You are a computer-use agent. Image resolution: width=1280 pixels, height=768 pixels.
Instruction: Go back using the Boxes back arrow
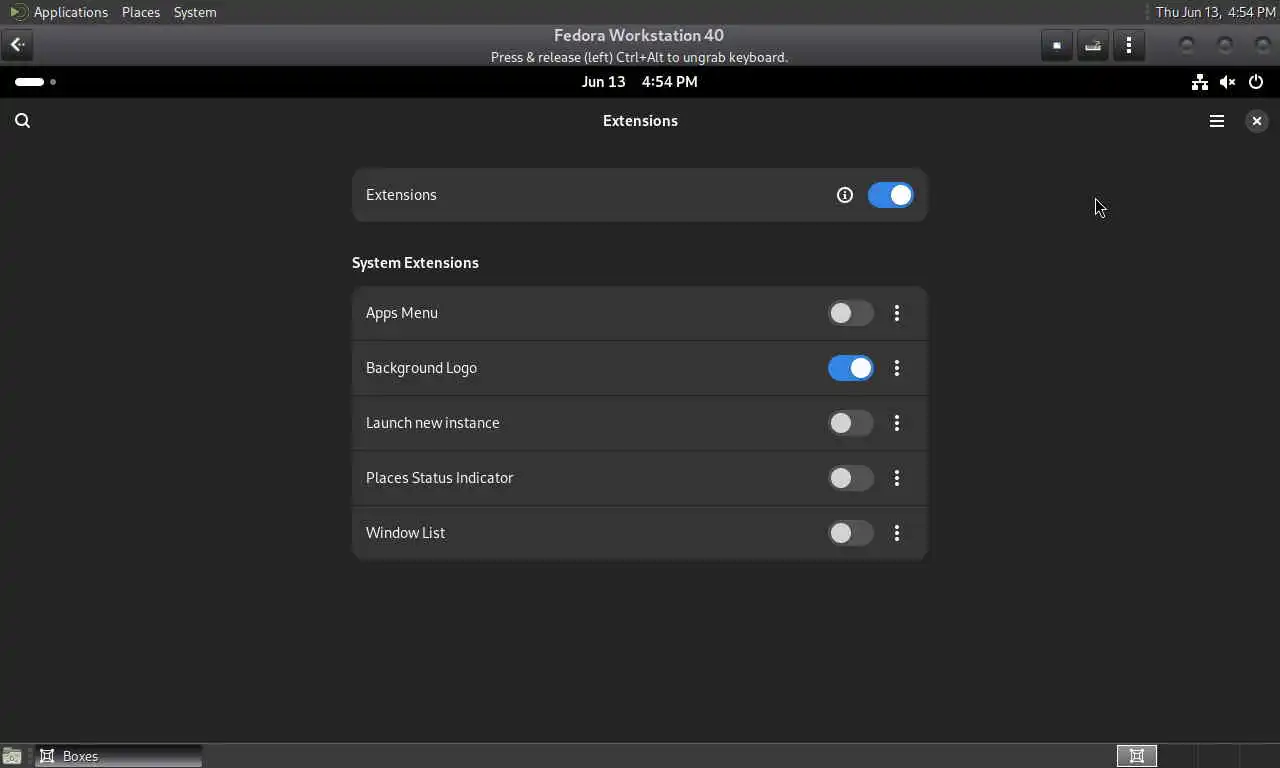(x=17, y=45)
